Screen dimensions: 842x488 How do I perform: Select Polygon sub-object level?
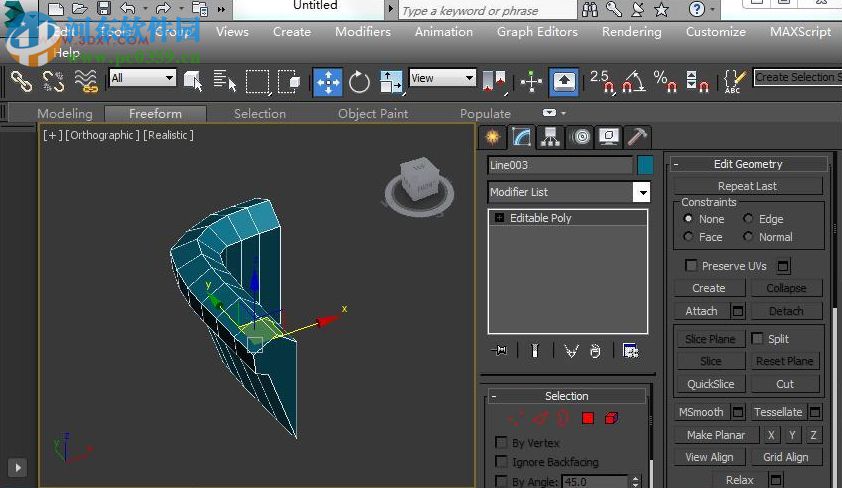[588, 418]
